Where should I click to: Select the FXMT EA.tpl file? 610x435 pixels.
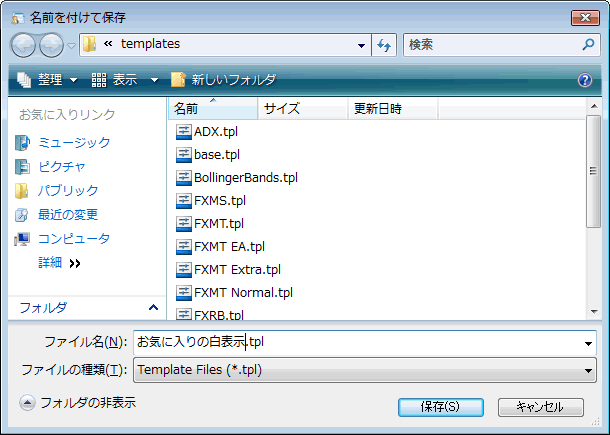pyautogui.click(x=230, y=247)
